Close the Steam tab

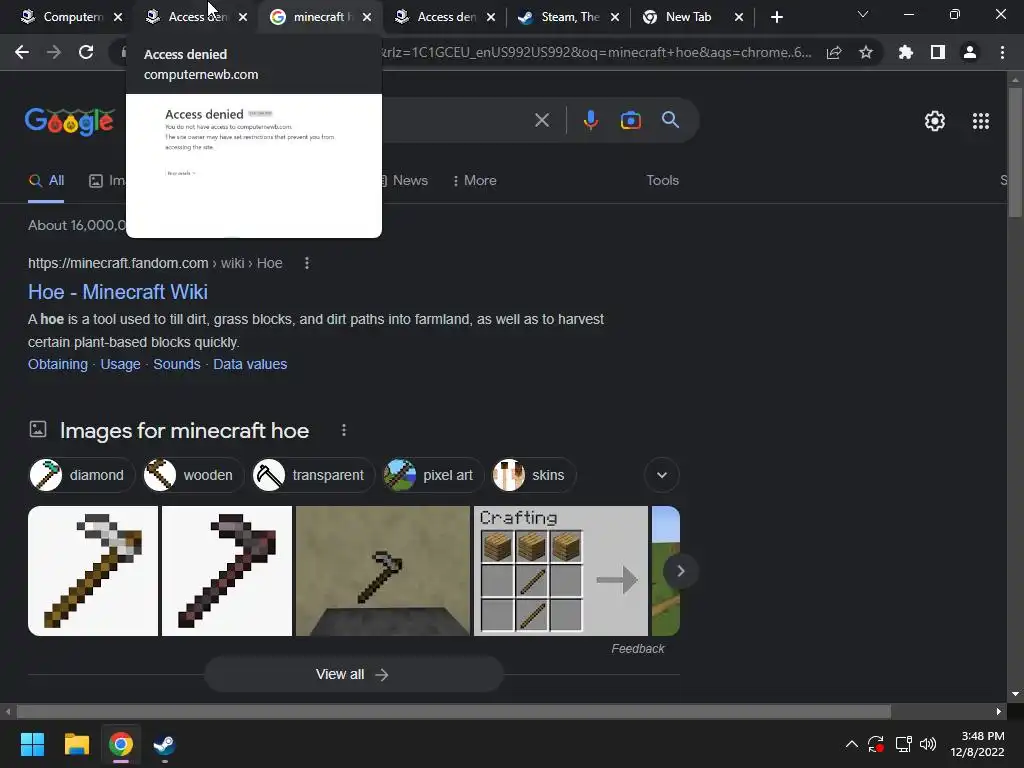coord(615,17)
